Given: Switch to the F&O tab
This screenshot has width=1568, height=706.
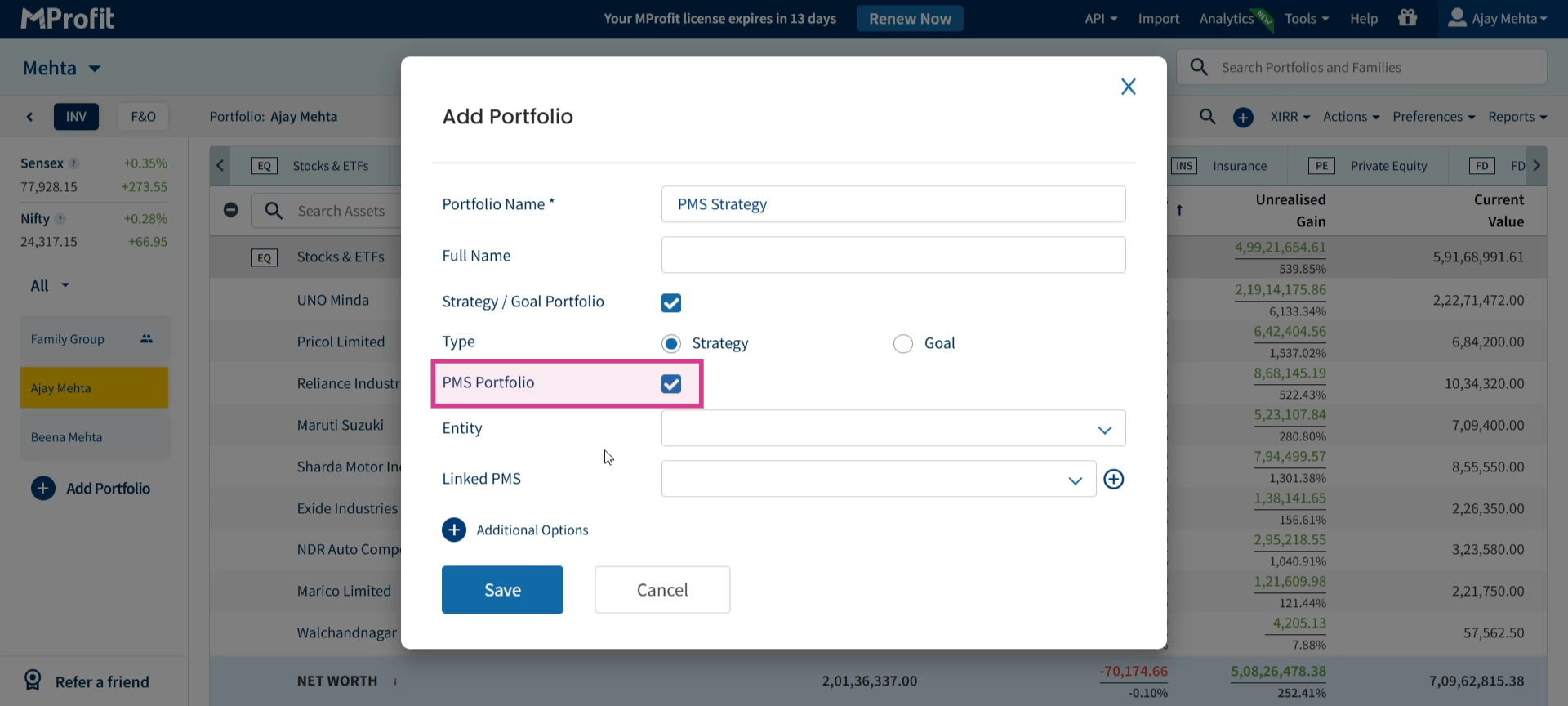Looking at the screenshot, I should pos(143,117).
